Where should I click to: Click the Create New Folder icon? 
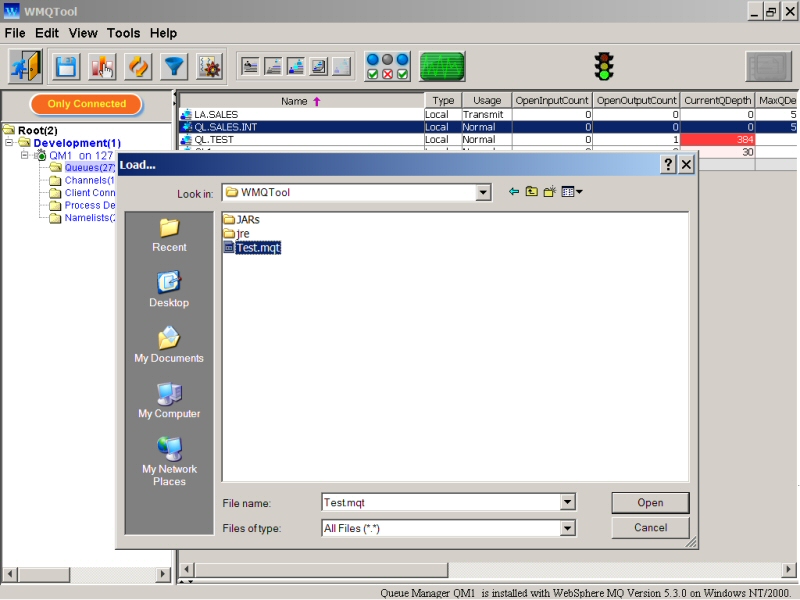[x=549, y=192]
